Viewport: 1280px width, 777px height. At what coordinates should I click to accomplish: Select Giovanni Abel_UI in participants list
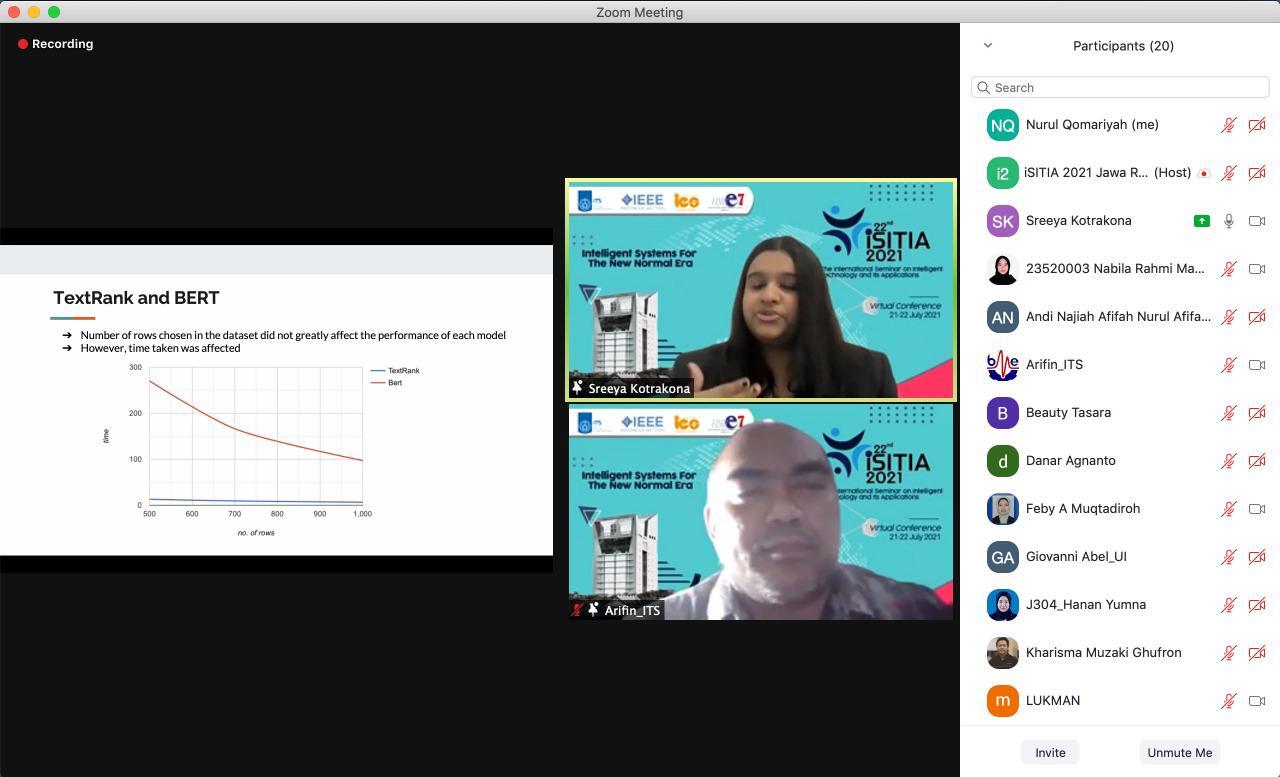click(1076, 557)
